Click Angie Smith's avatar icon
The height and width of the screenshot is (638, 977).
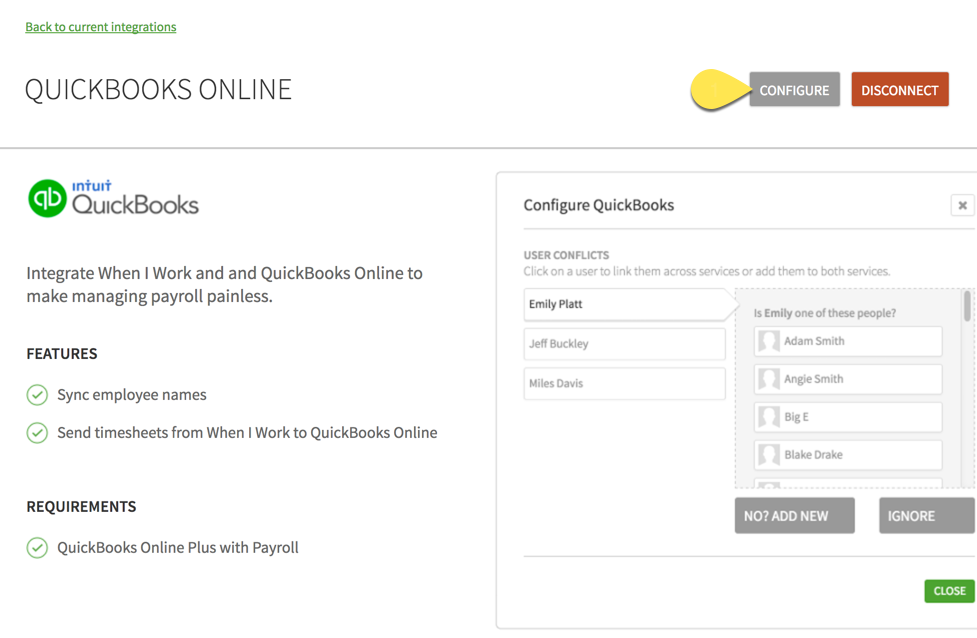772,379
